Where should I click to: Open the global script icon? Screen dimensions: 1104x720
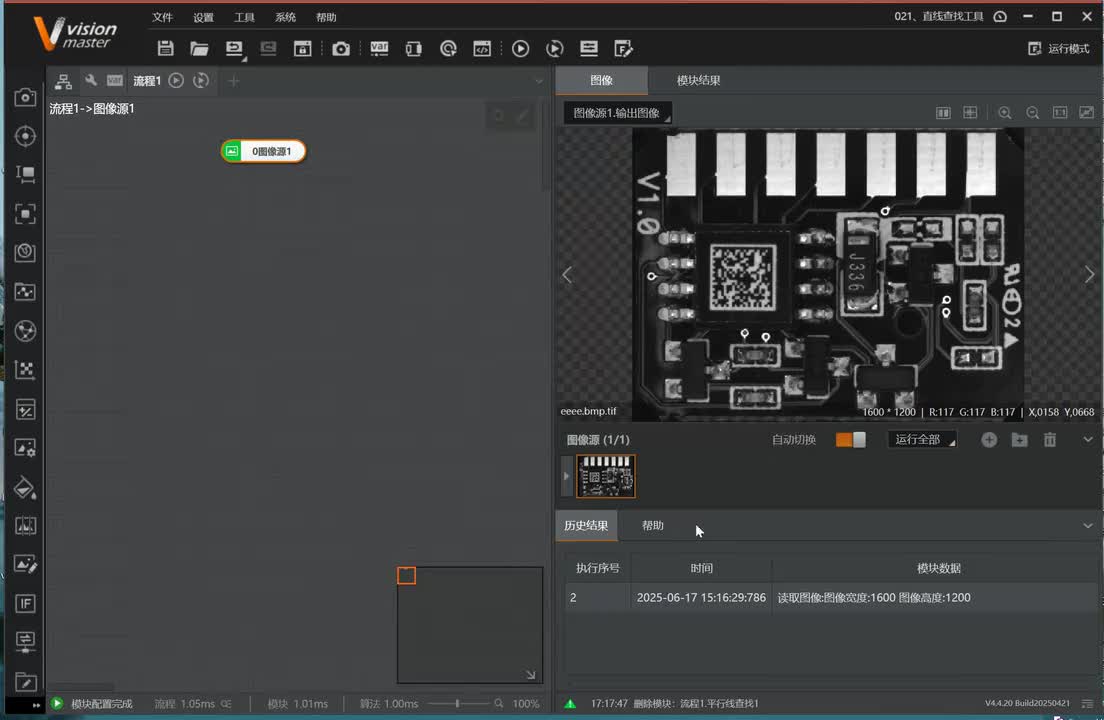click(x=482, y=48)
